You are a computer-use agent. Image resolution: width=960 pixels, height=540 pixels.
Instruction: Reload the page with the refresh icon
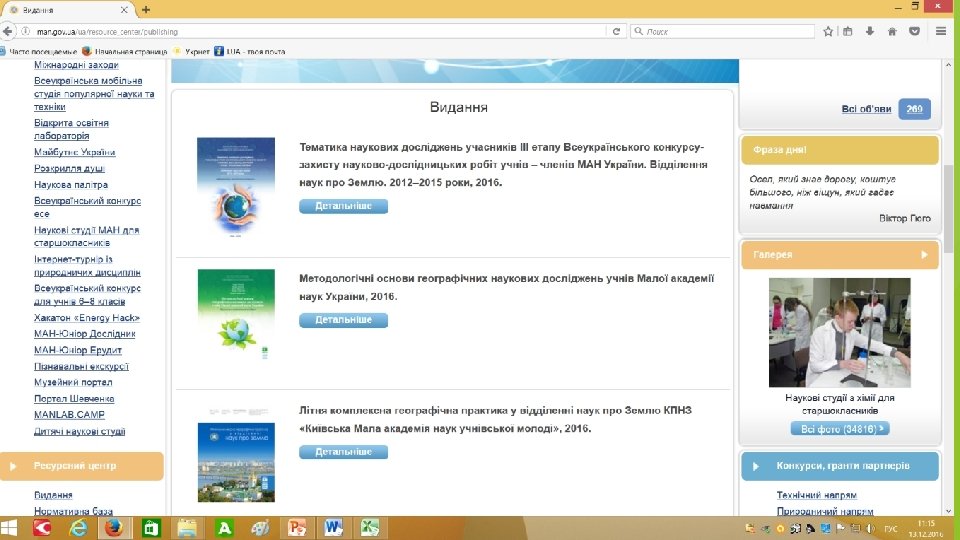(x=616, y=31)
